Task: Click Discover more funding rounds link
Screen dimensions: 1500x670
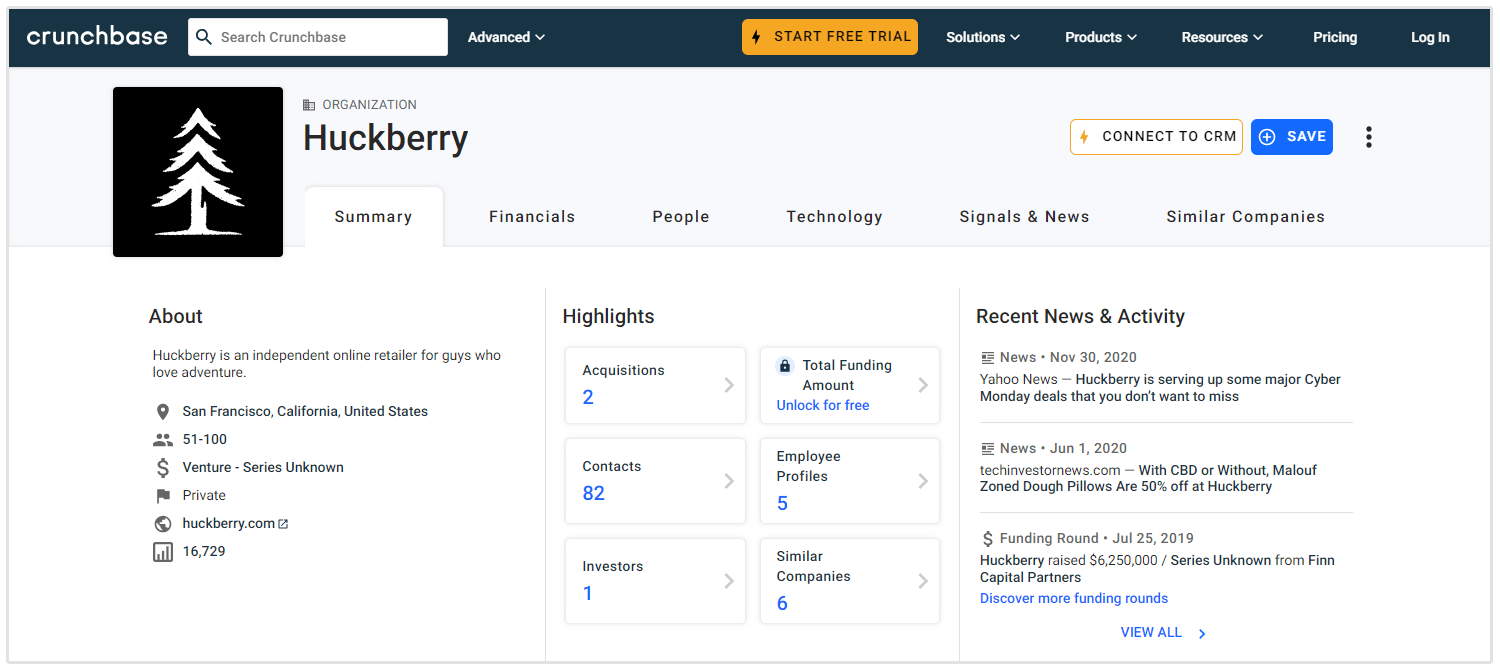Action: coord(1073,599)
